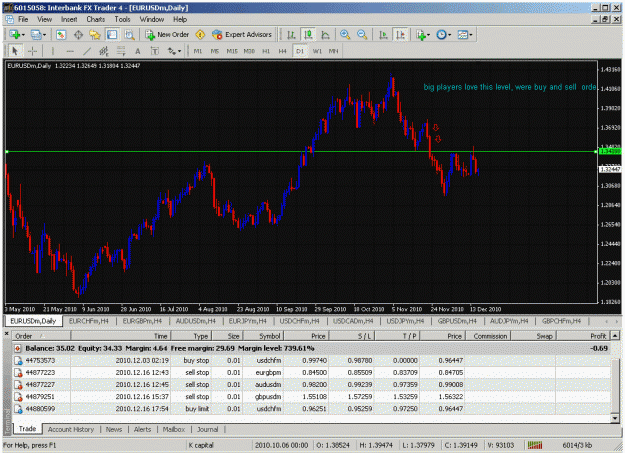Select the Equidistant Channel tool
The height and width of the screenshot is (453, 625).
pos(104,51)
